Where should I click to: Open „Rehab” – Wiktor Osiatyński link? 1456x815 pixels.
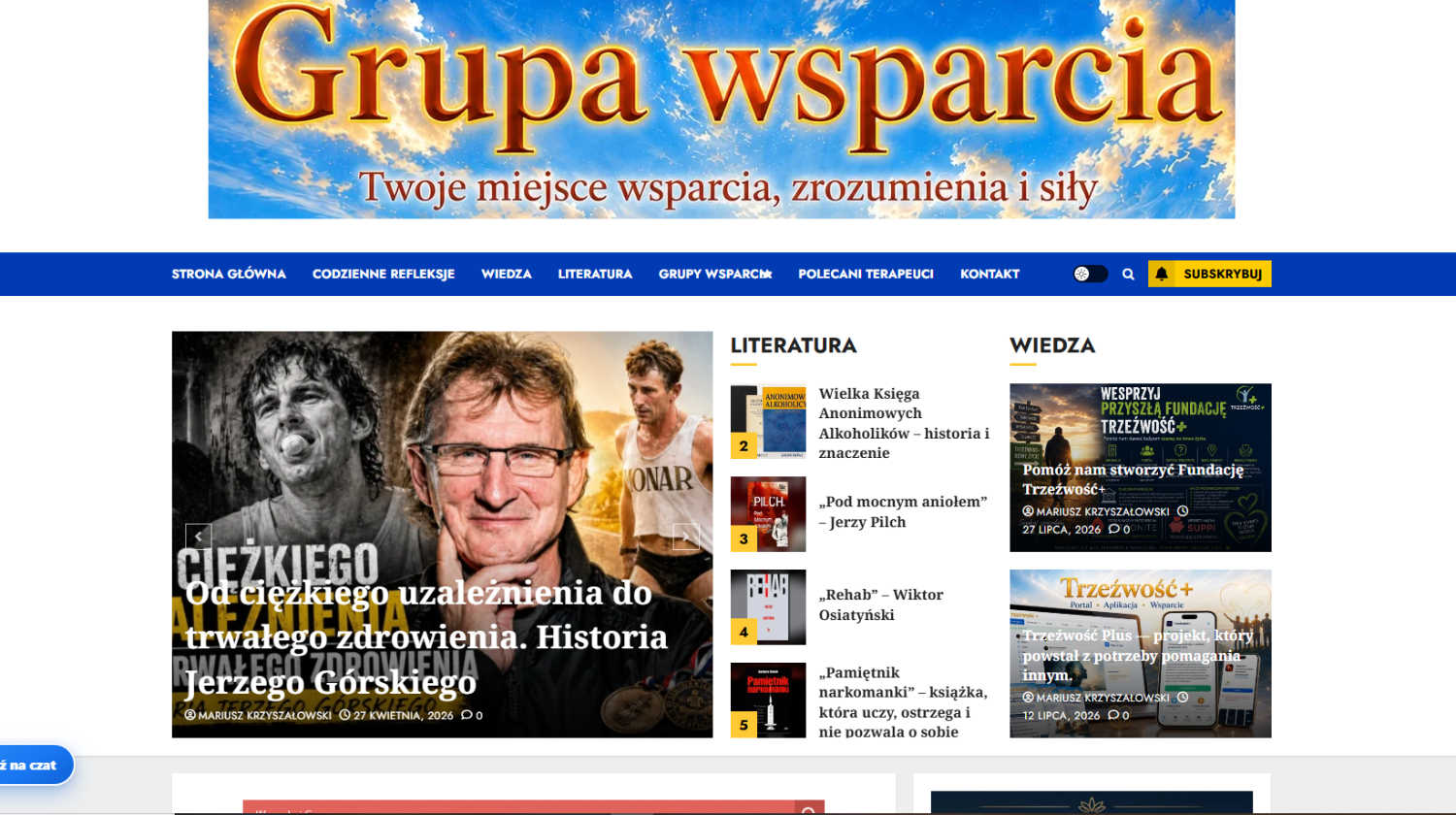[x=881, y=604]
